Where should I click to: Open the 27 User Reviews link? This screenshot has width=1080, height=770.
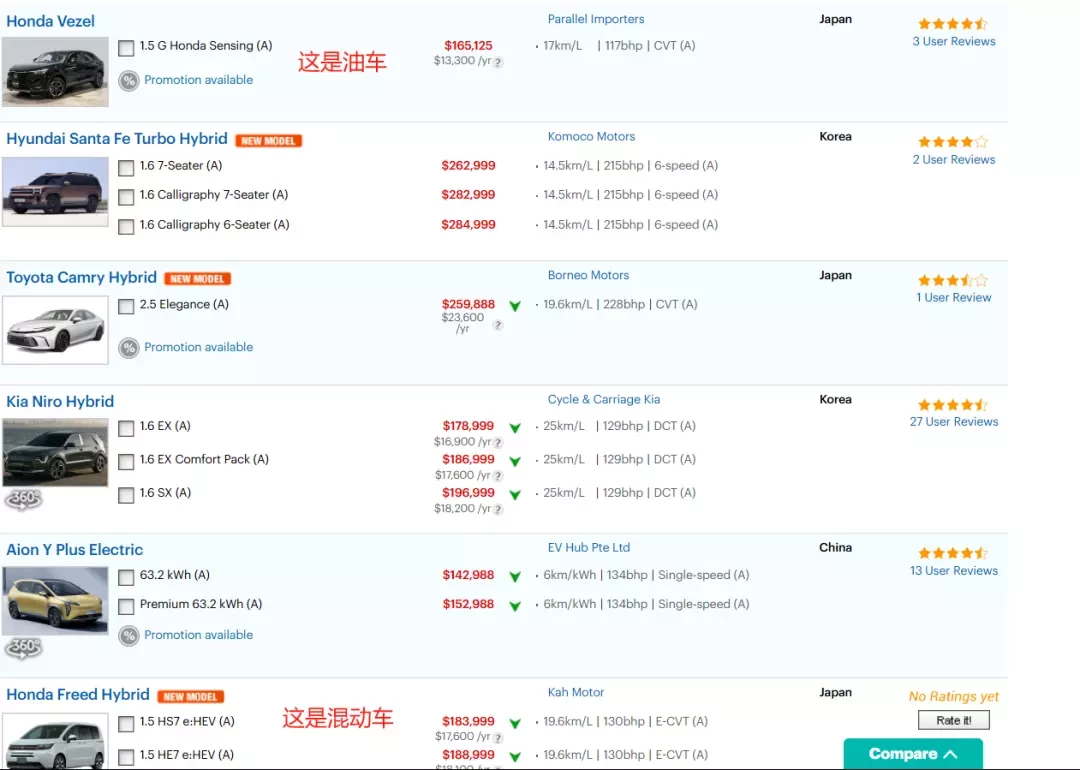coord(954,422)
